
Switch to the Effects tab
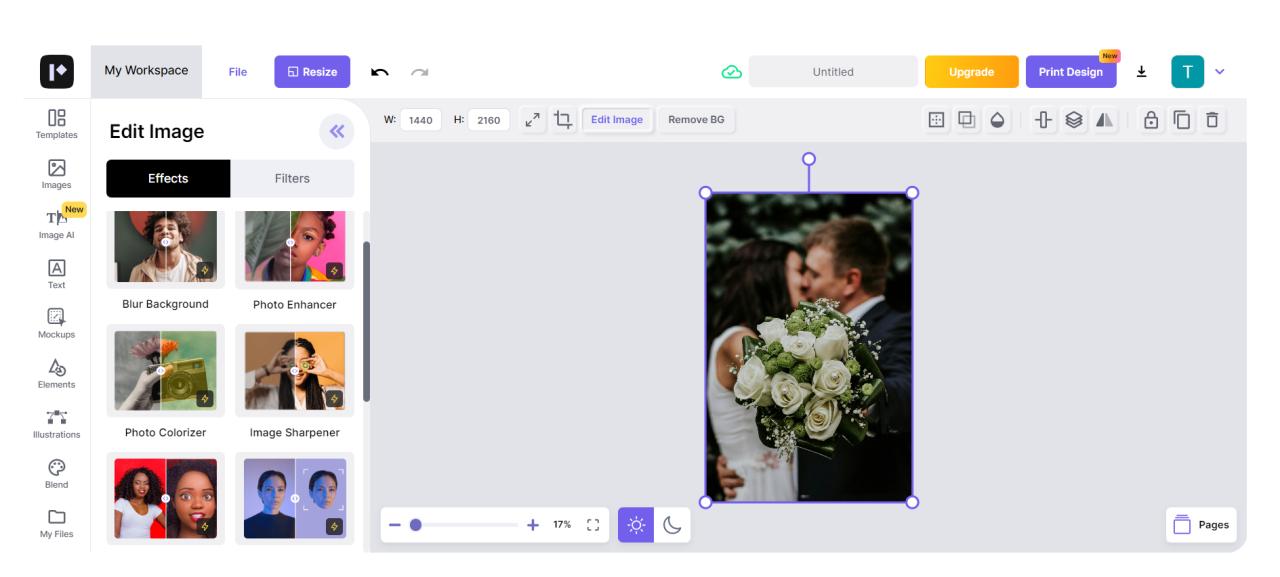168,178
